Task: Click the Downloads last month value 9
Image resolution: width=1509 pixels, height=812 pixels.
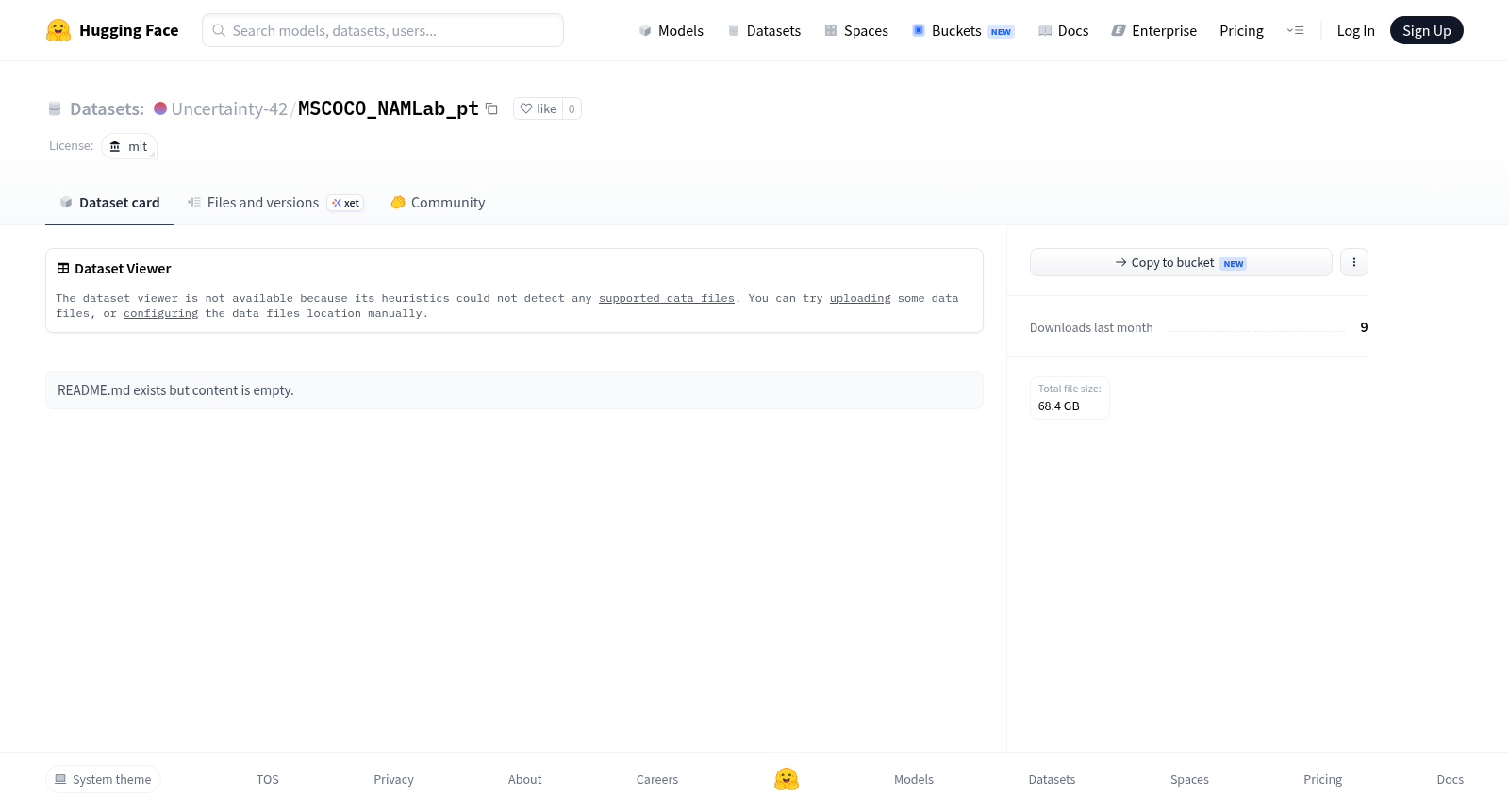Action: pos(1364,327)
